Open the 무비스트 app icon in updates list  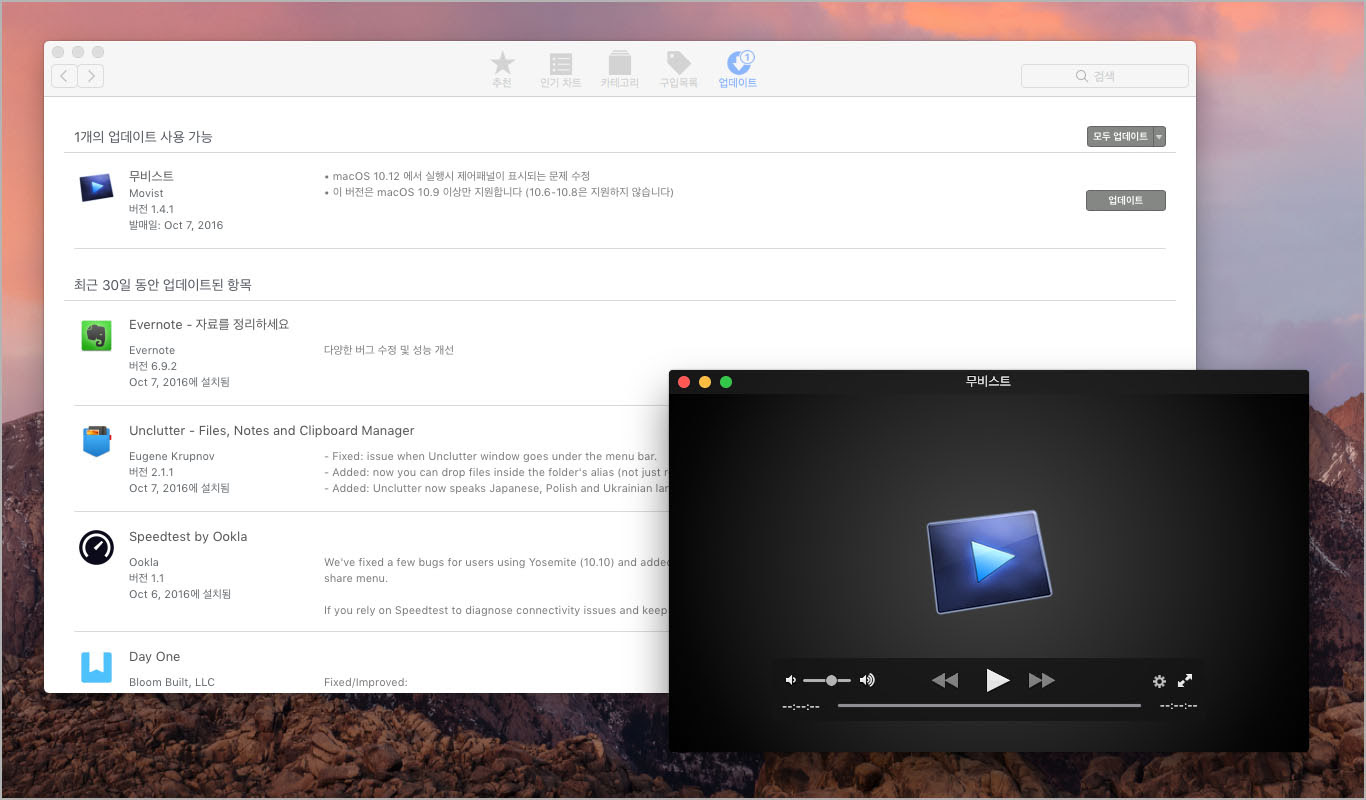pos(96,188)
